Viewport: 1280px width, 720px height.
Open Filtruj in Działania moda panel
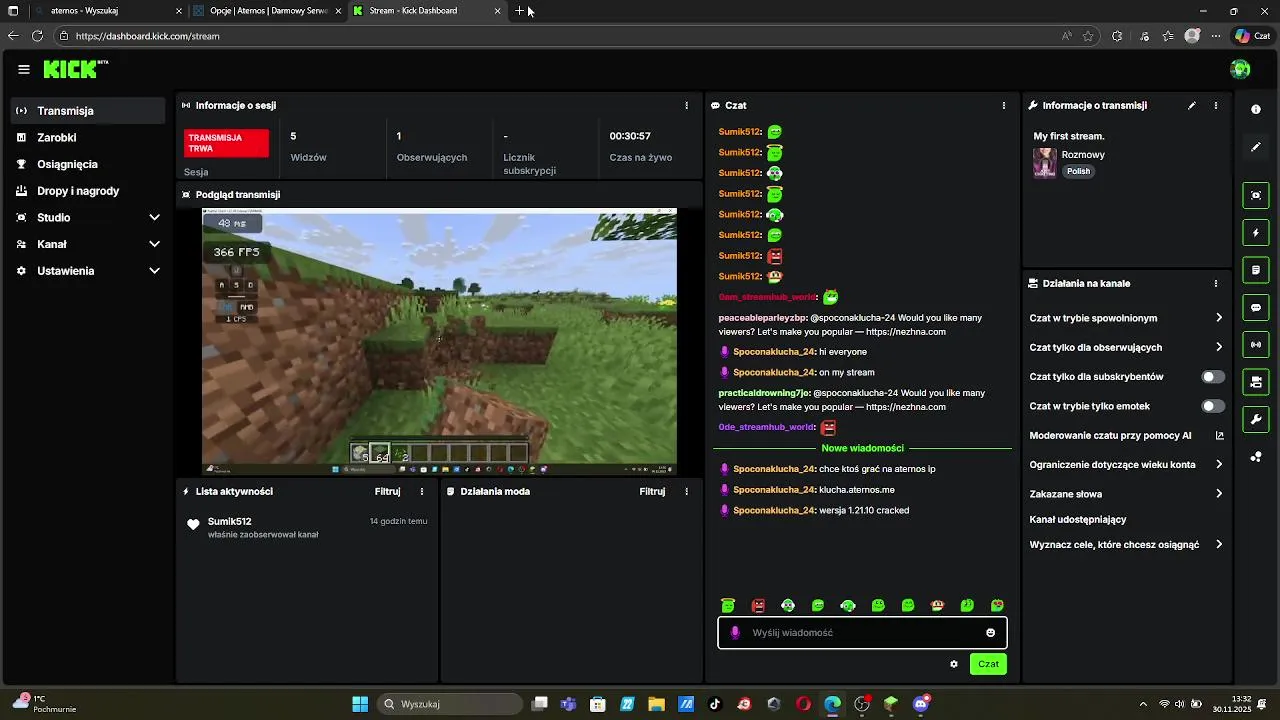[x=652, y=491]
